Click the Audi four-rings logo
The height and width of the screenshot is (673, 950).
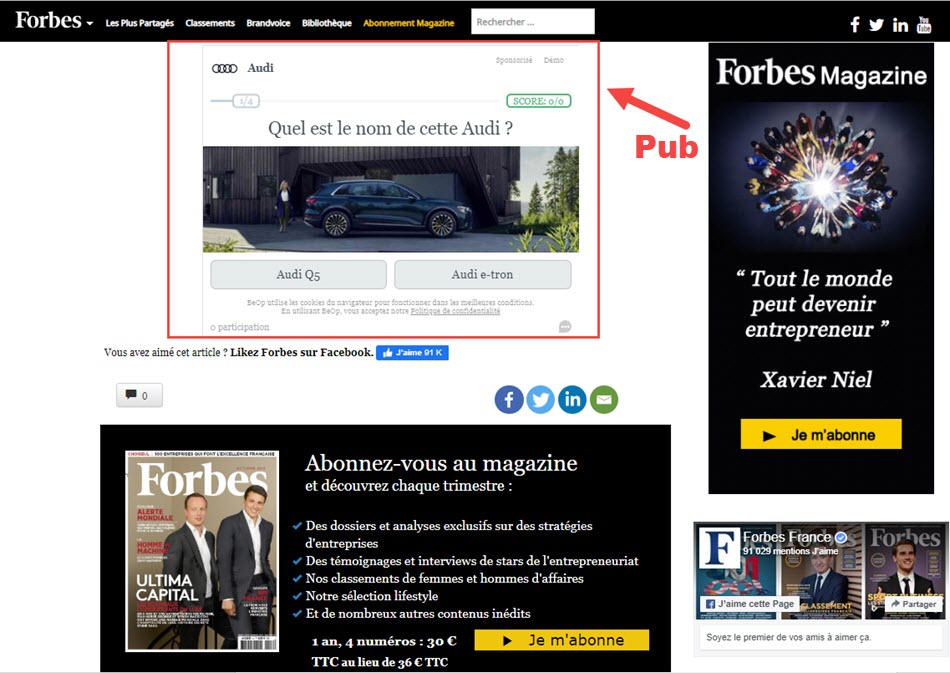(x=224, y=68)
